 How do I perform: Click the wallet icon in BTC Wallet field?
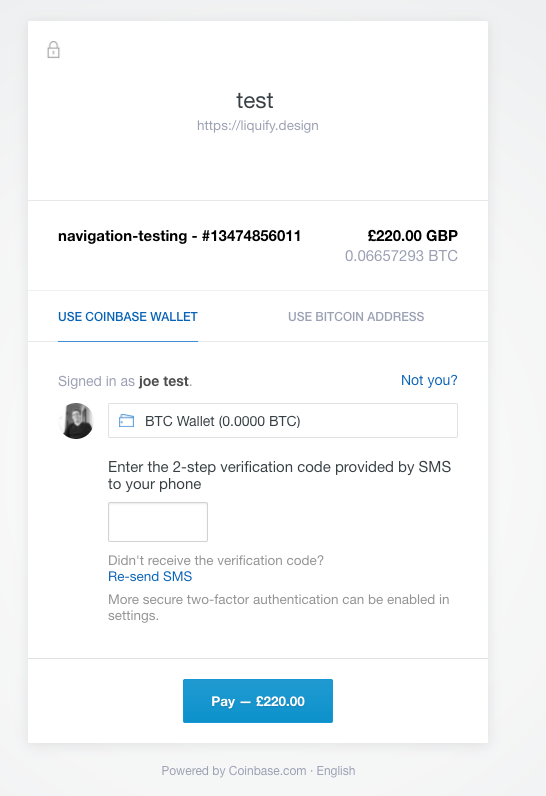click(x=126, y=421)
